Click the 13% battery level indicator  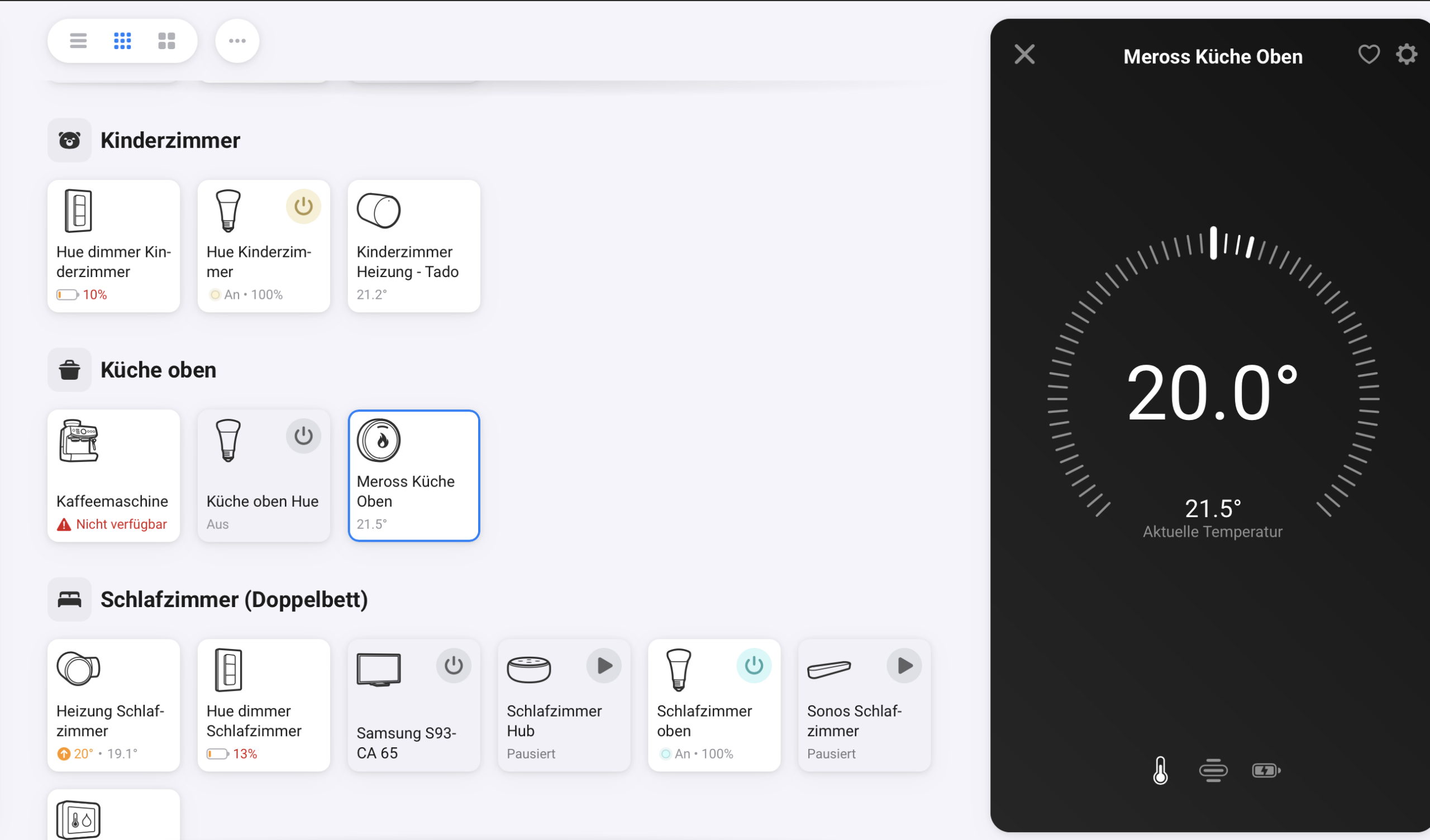pyautogui.click(x=232, y=754)
